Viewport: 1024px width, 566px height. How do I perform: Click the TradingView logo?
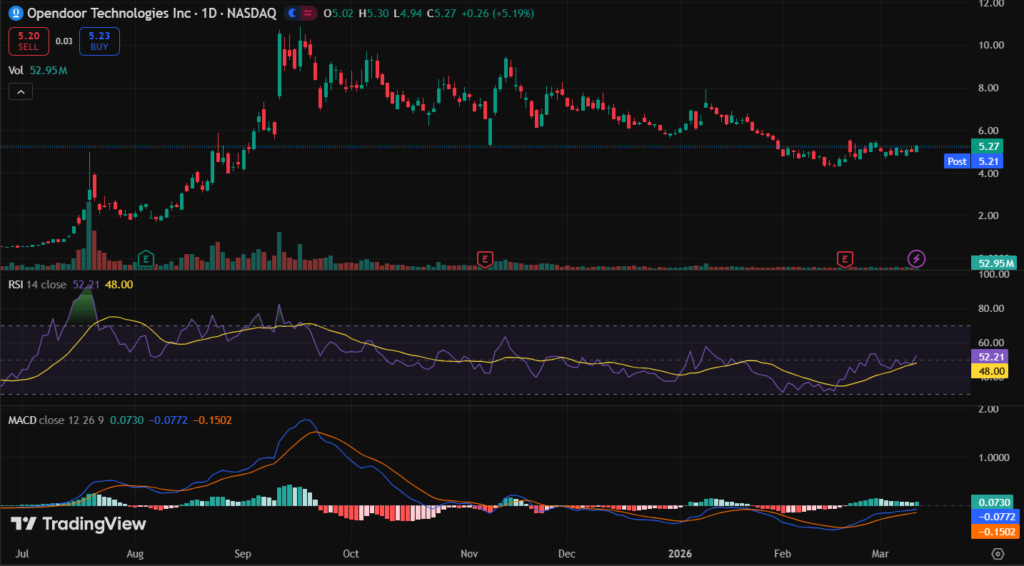pyautogui.click(x=78, y=523)
